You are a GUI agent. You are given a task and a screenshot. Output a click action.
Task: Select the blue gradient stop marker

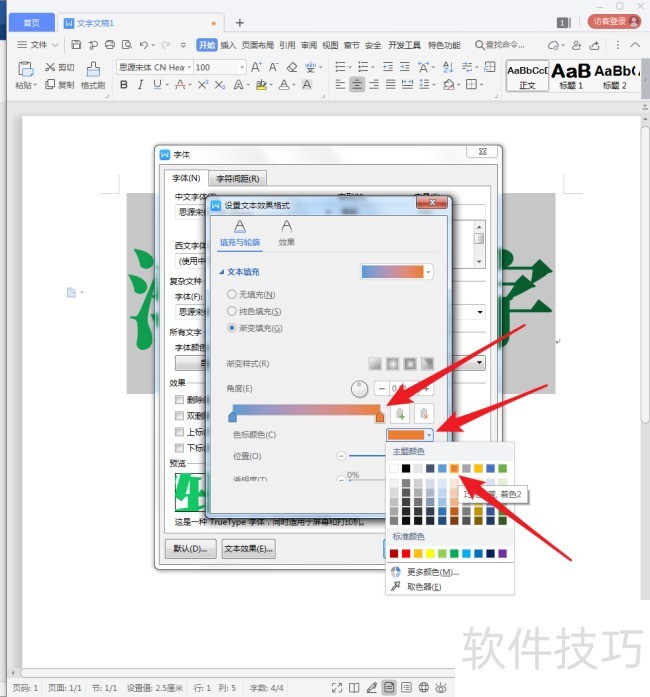tap(232, 417)
